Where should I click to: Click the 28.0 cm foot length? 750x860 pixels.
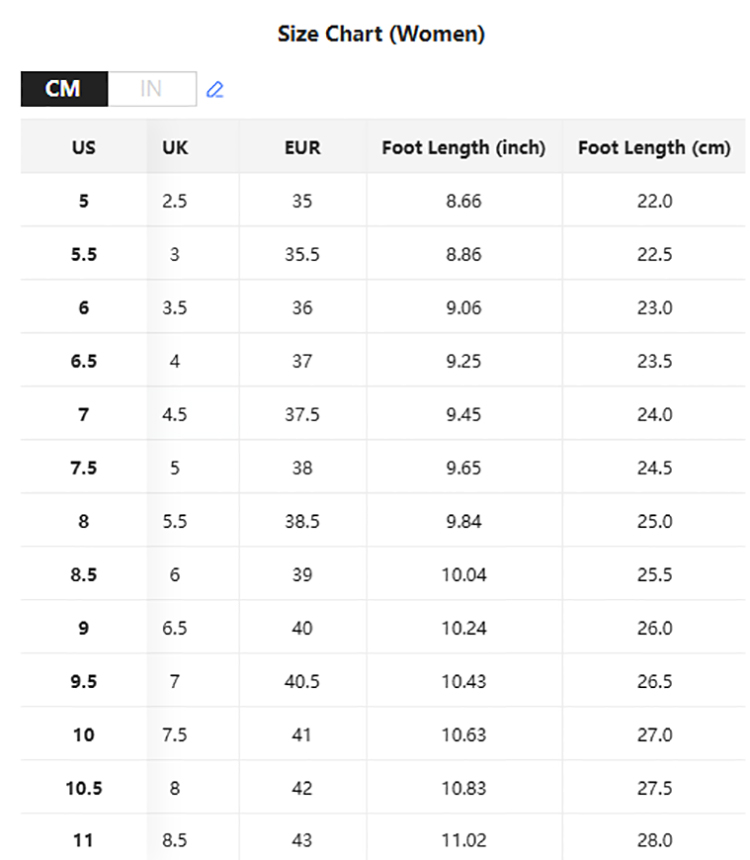654,841
